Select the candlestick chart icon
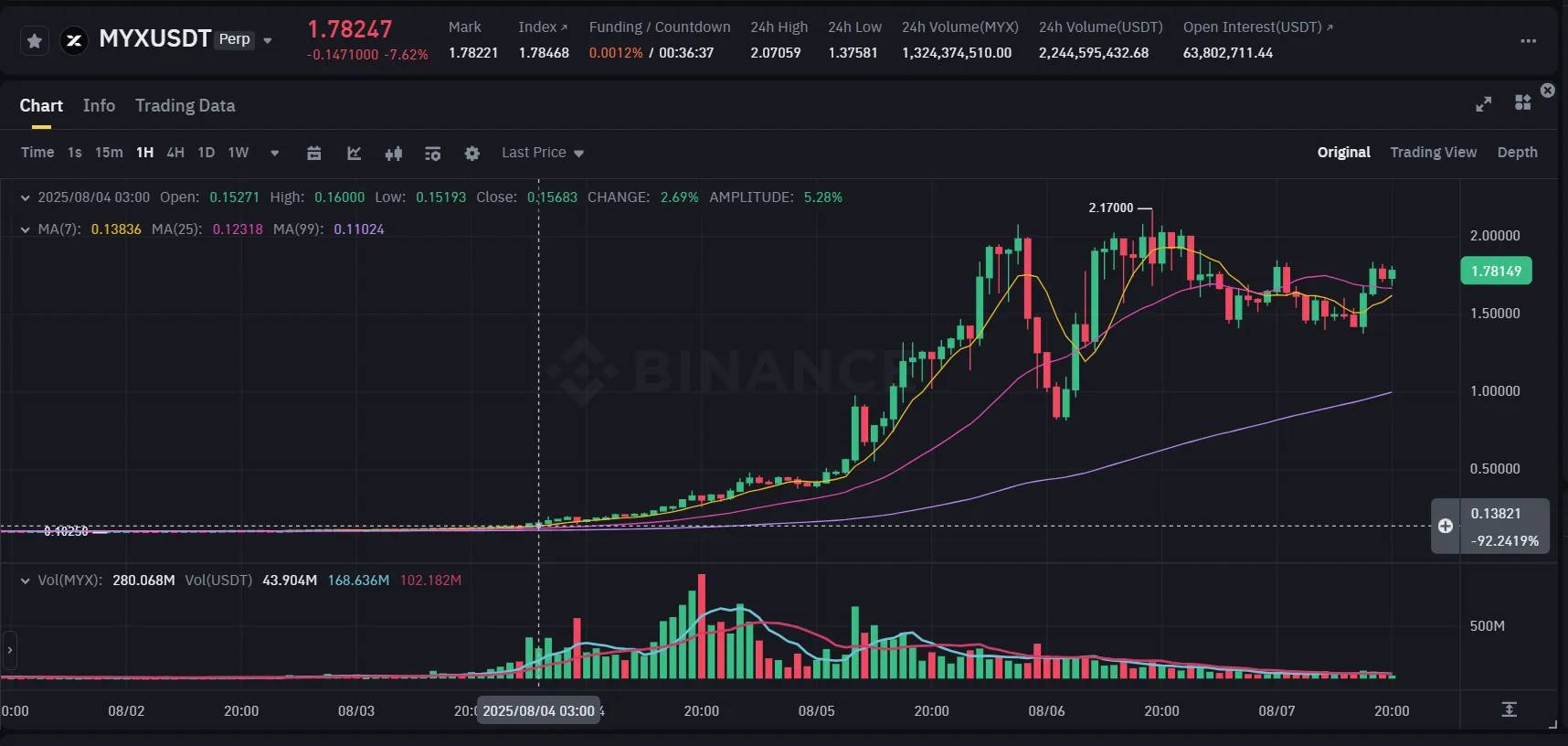The width and height of the screenshot is (1568, 746). pyautogui.click(x=394, y=153)
